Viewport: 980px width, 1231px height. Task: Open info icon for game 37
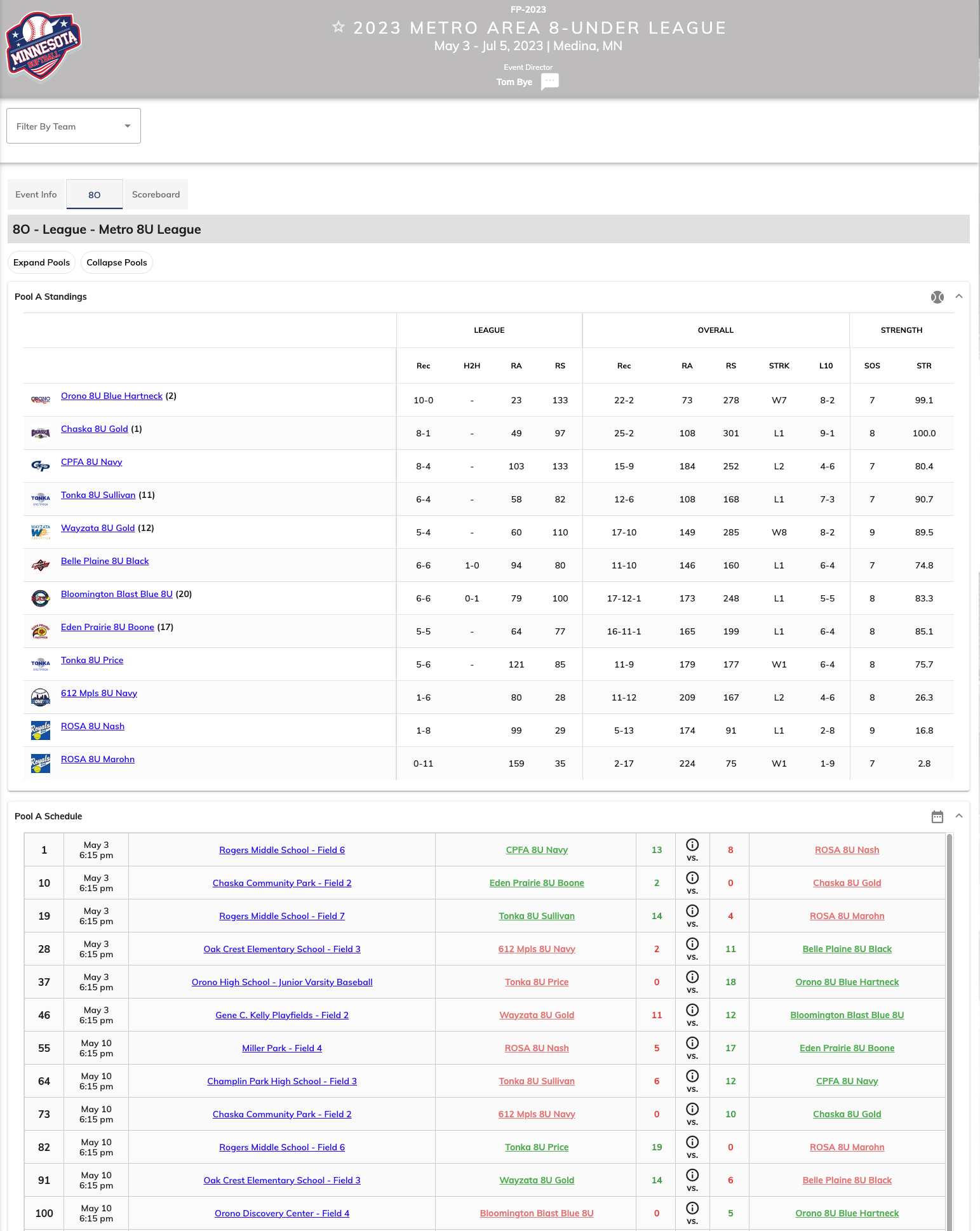tap(692, 977)
